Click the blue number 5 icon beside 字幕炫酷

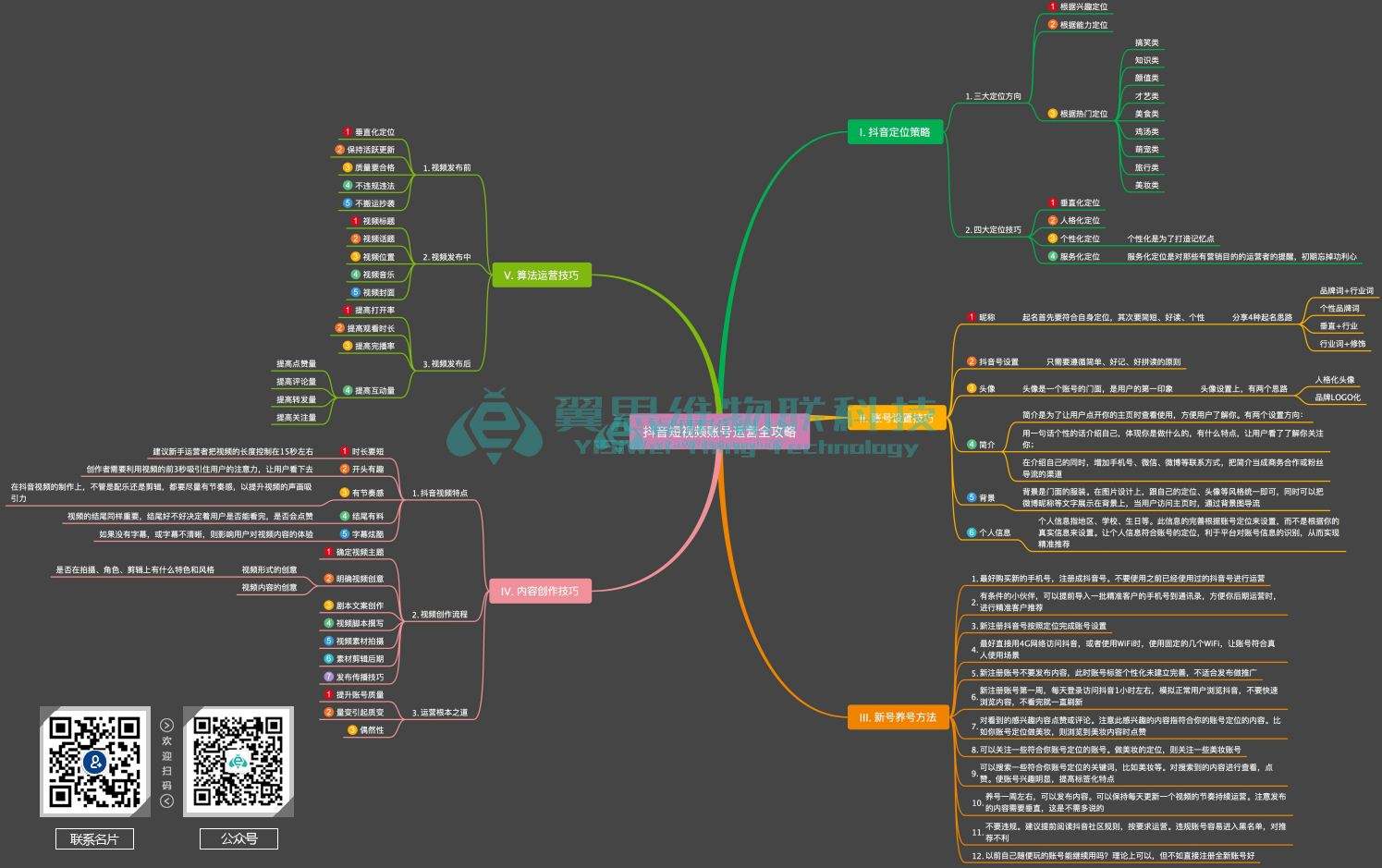(x=345, y=534)
